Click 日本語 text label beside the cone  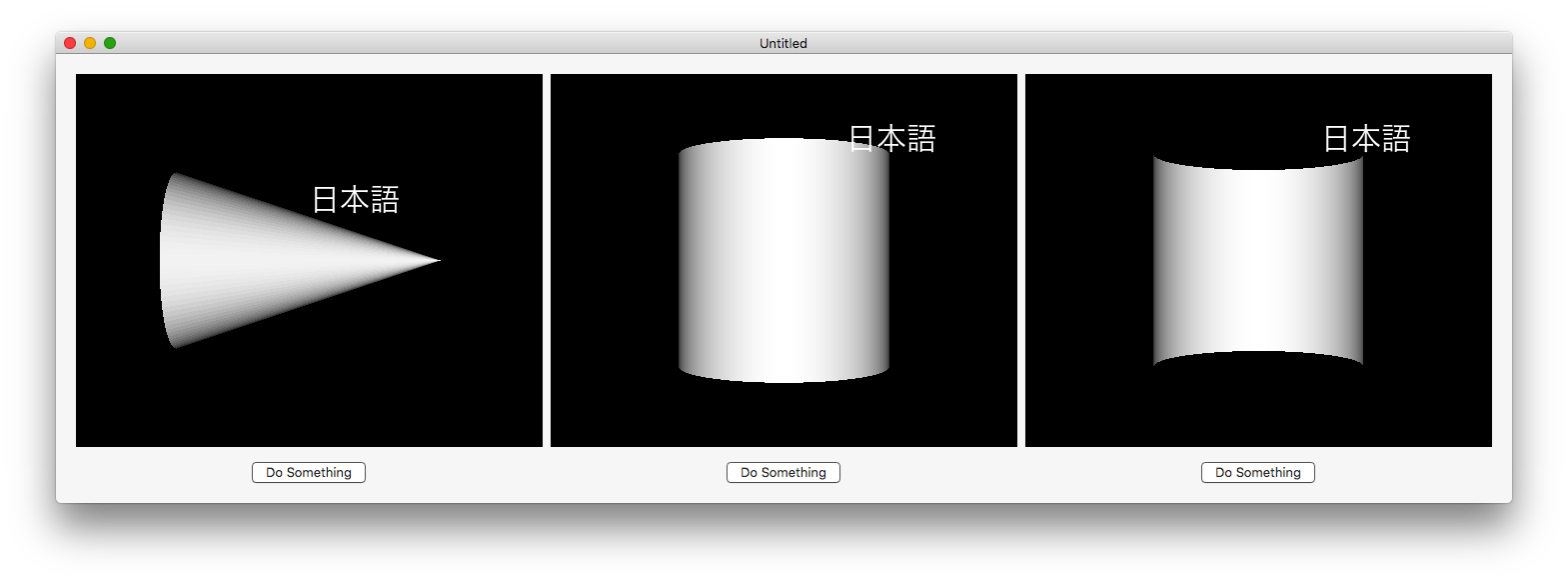tap(356, 199)
